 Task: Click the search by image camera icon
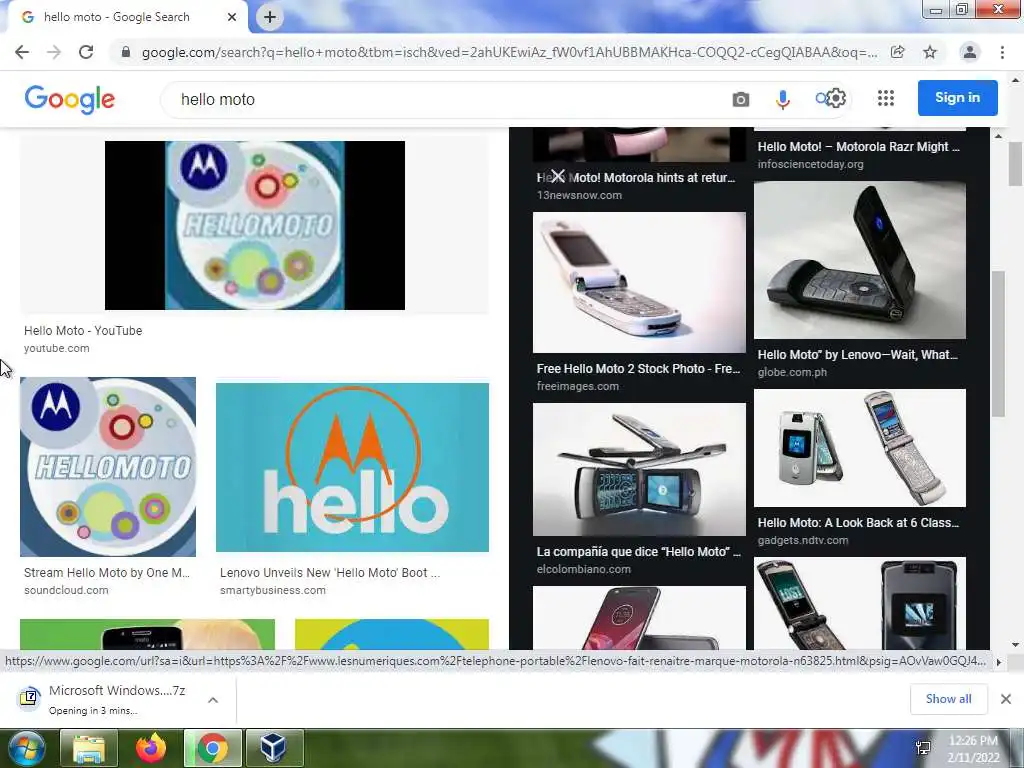coord(741,99)
